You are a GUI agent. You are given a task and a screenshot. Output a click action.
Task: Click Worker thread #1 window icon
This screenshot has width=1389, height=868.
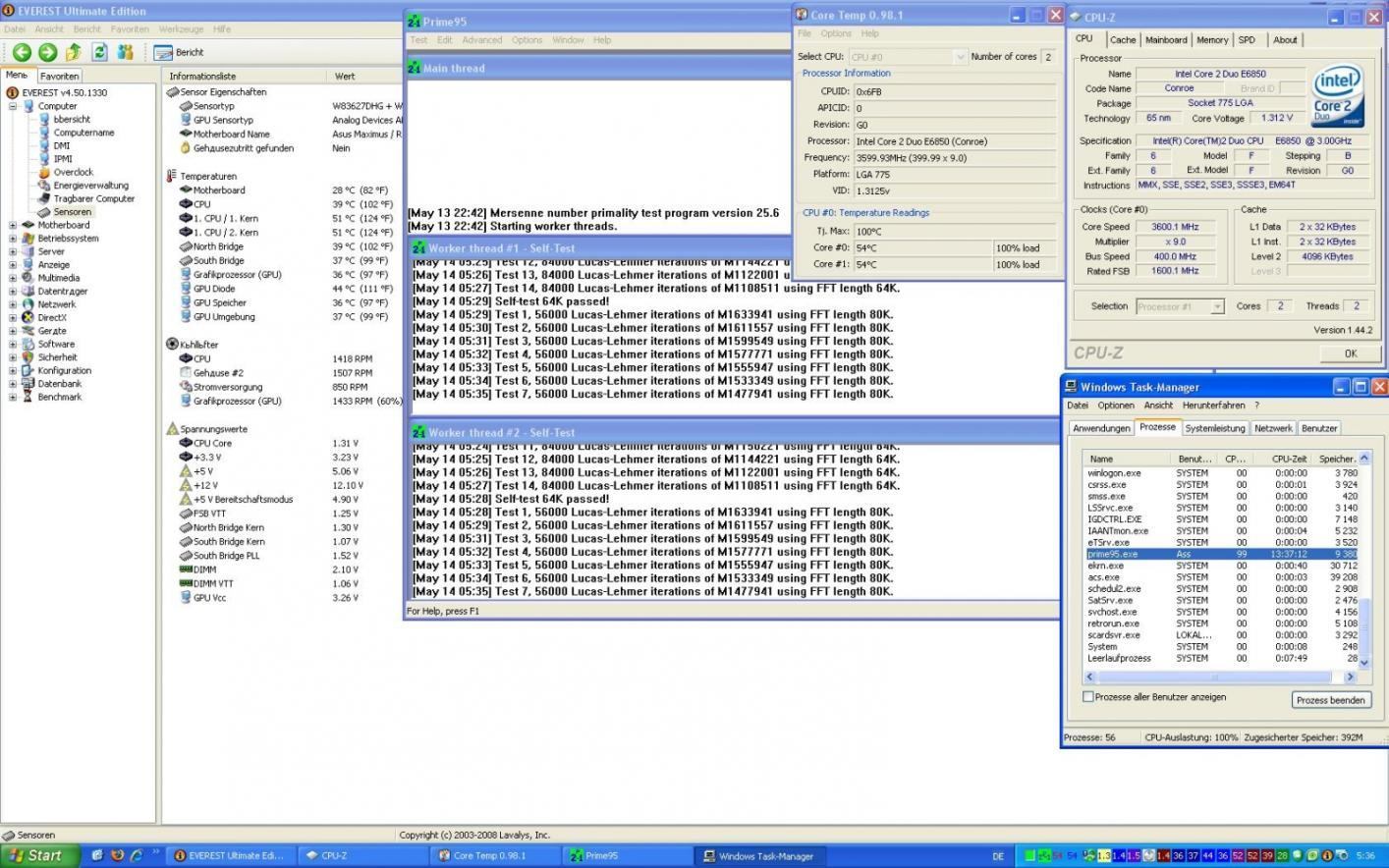coord(419,248)
